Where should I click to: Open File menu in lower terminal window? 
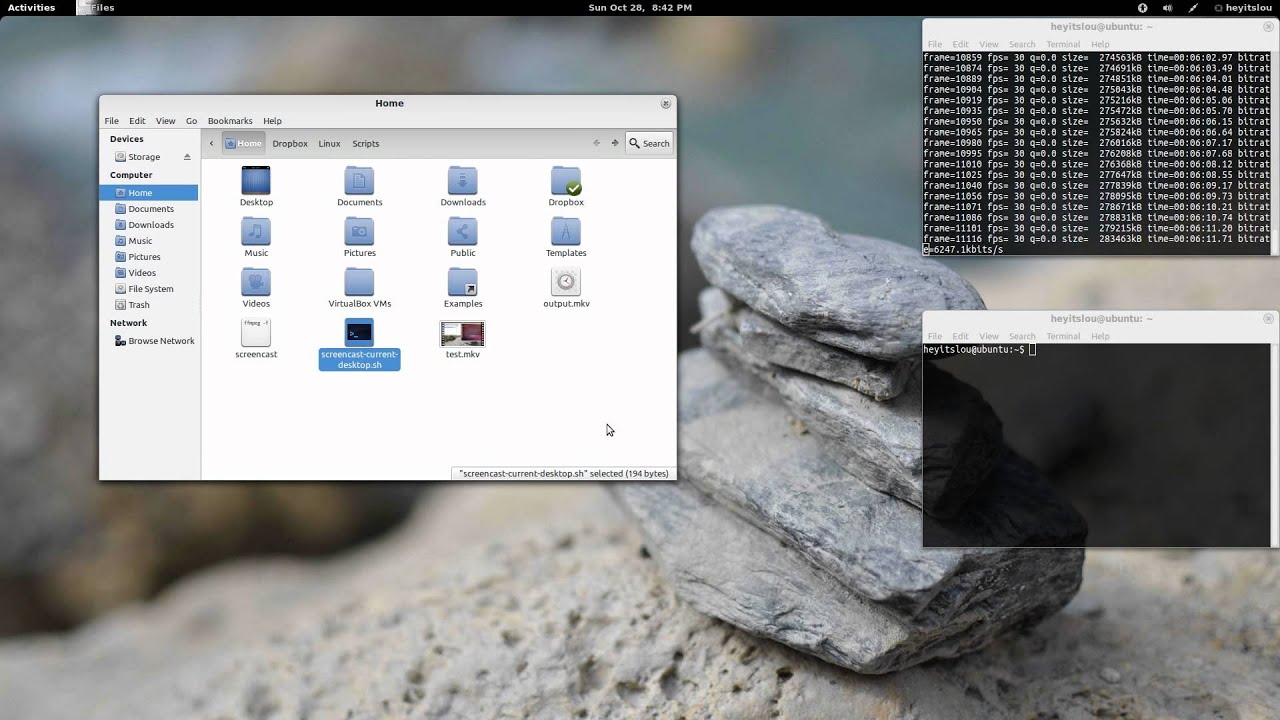coord(935,336)
